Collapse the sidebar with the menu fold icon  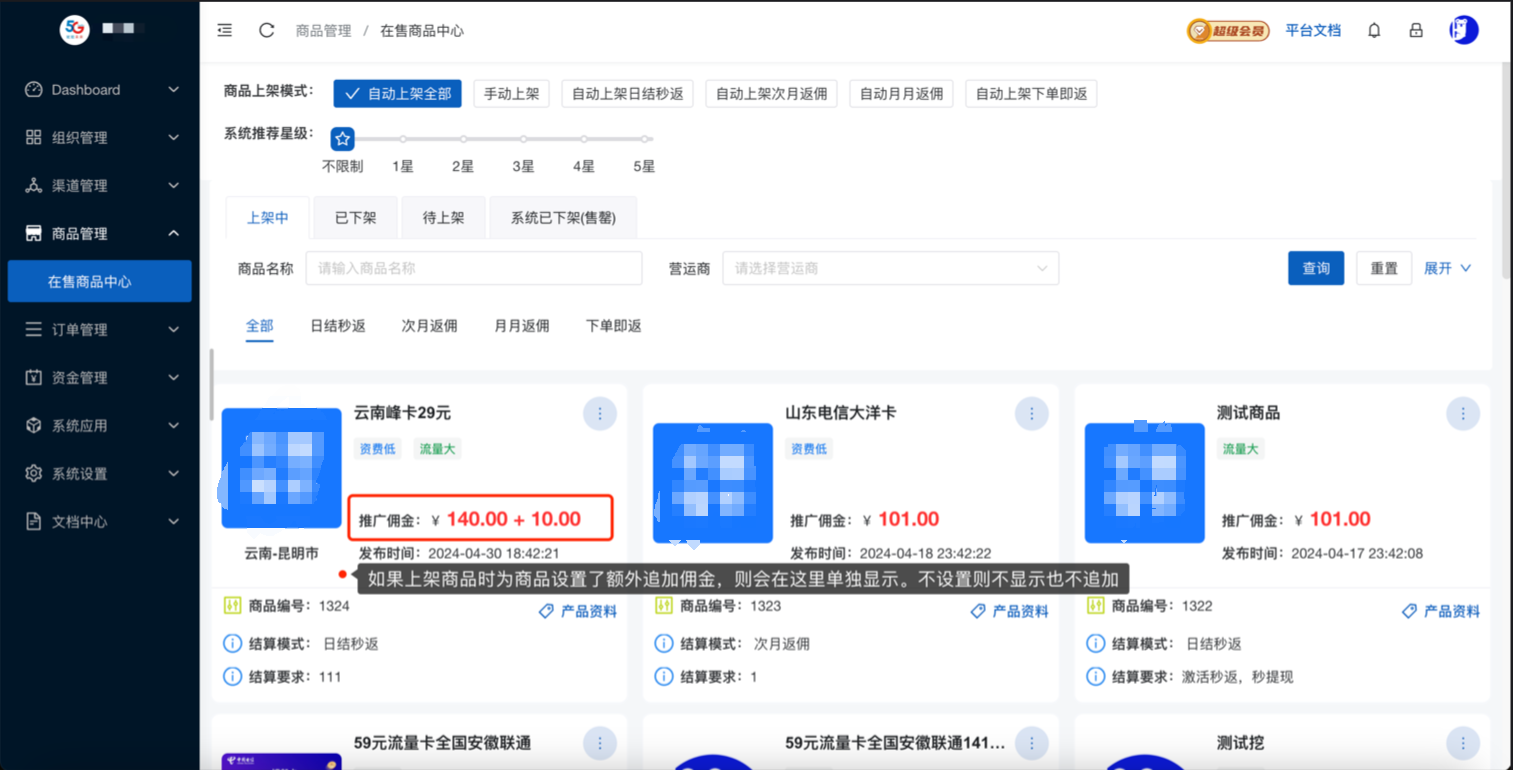[225, 30]
